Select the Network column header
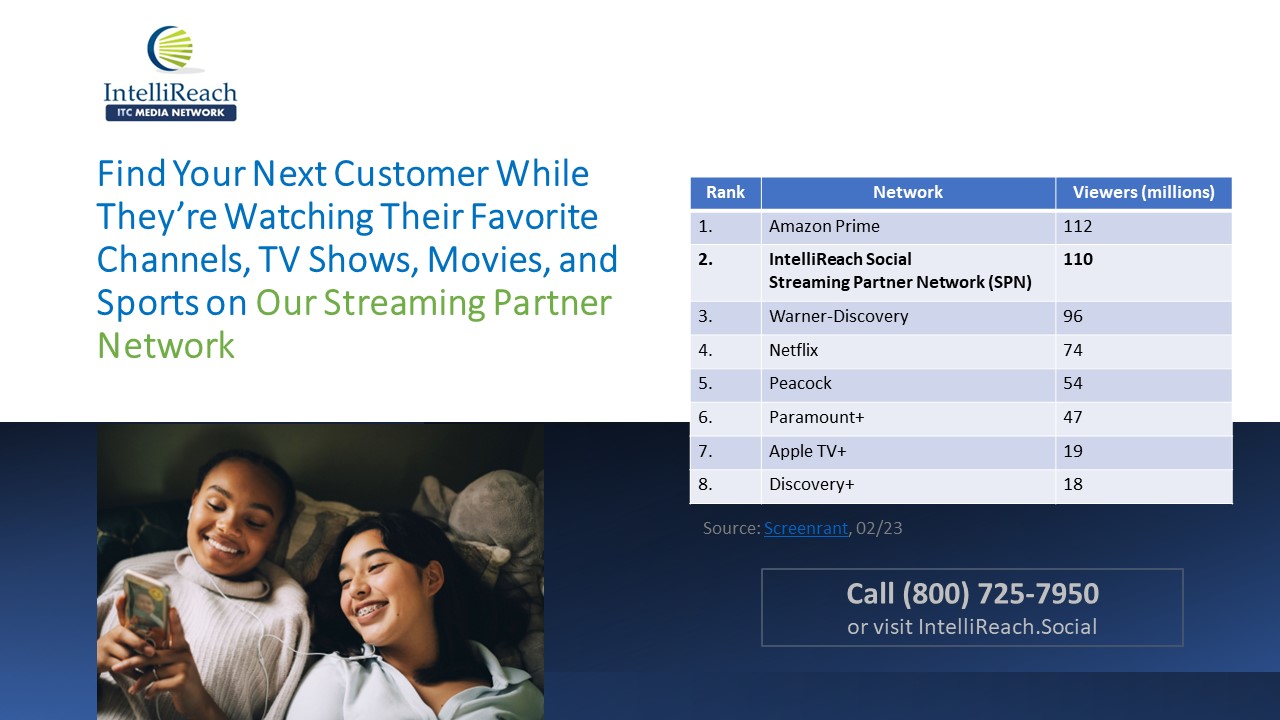Screen dimensions: 1280x720 point(908,192)
